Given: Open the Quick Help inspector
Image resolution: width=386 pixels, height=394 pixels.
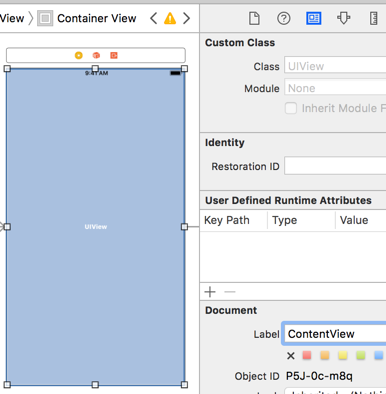Looking at the screenshot, I should (284, 18).
